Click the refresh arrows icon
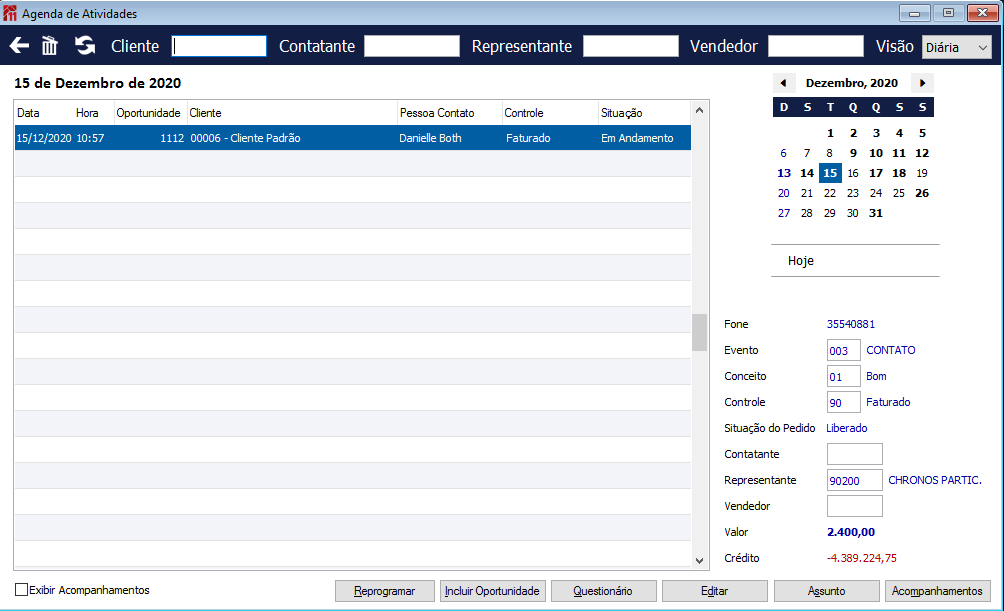 [x=85, y=45]
